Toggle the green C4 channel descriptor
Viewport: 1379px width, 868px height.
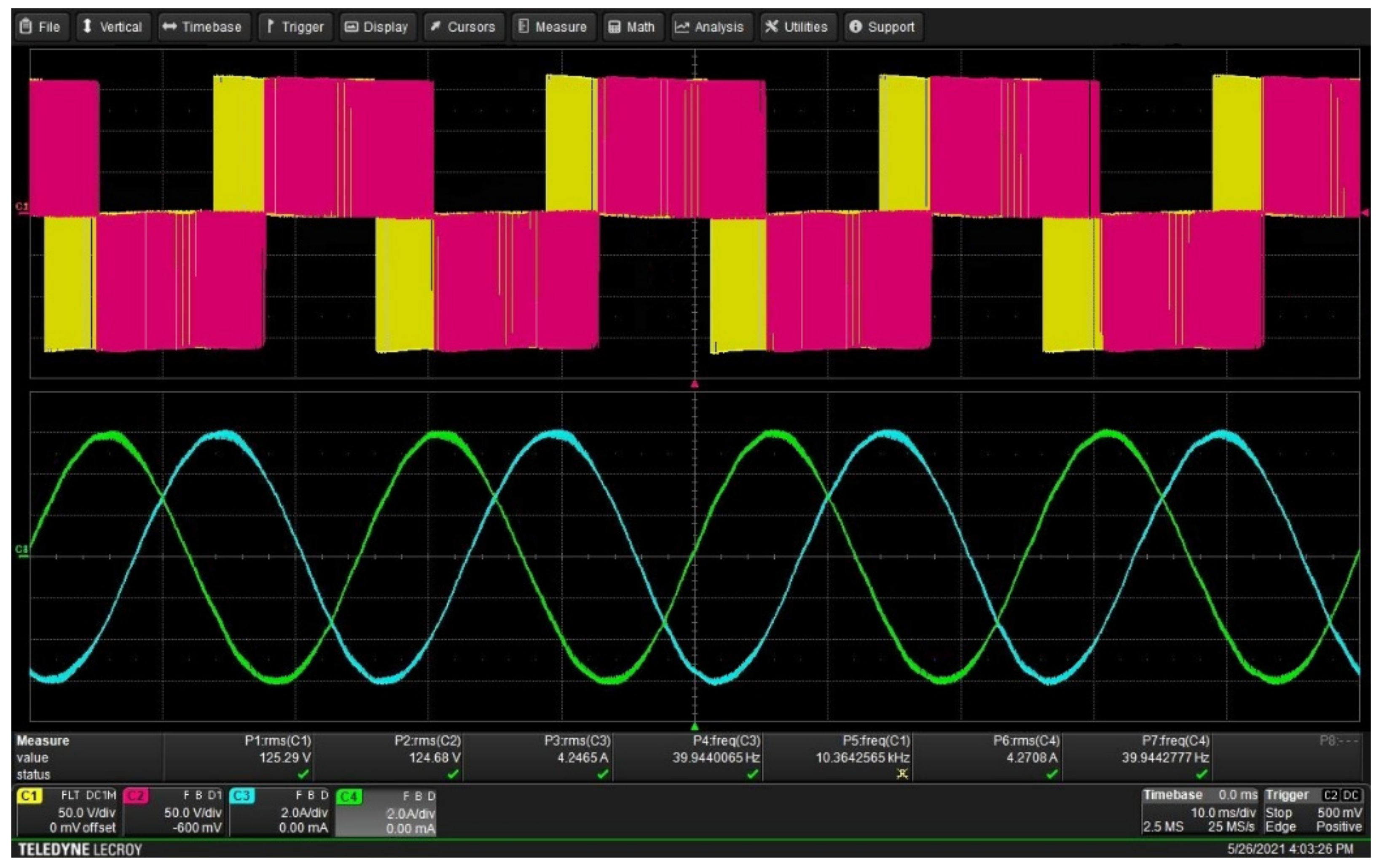pos(386,812)
